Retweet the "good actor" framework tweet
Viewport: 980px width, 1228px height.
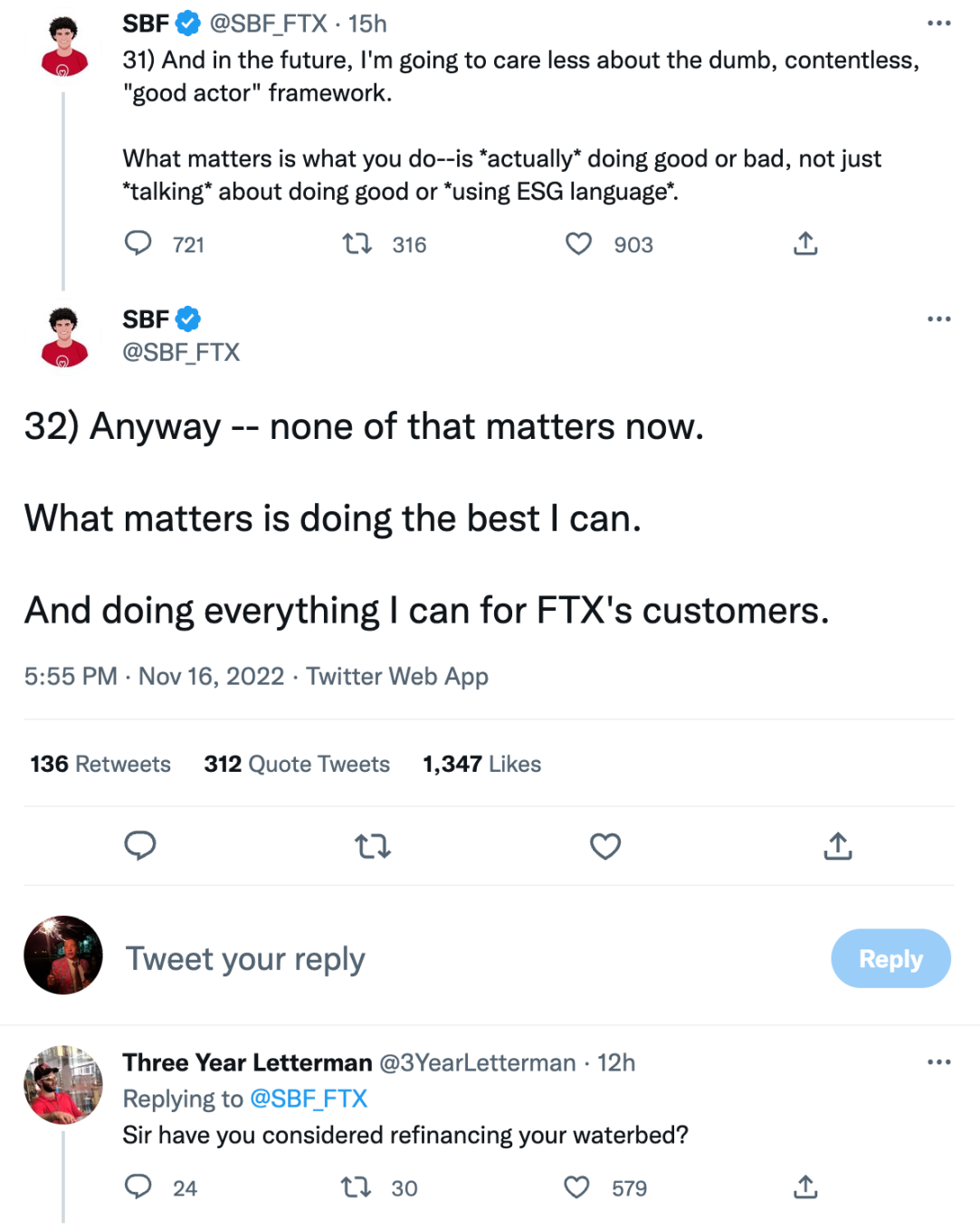tap(357, 243)
